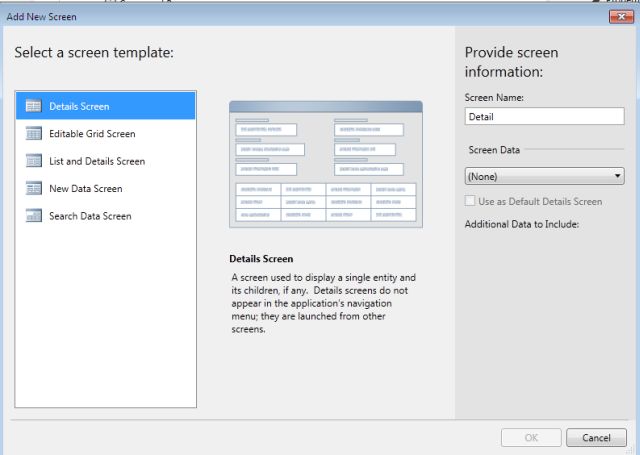Click the Screen Name label
Image resolution: width=640 pixels, height=455 pixels.
pyautogui.click(x=494, y=98)
